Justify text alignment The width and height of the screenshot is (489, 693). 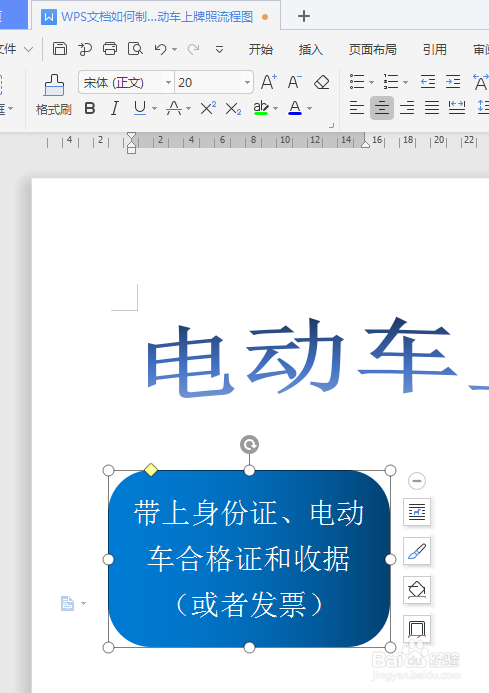(432, 108)
